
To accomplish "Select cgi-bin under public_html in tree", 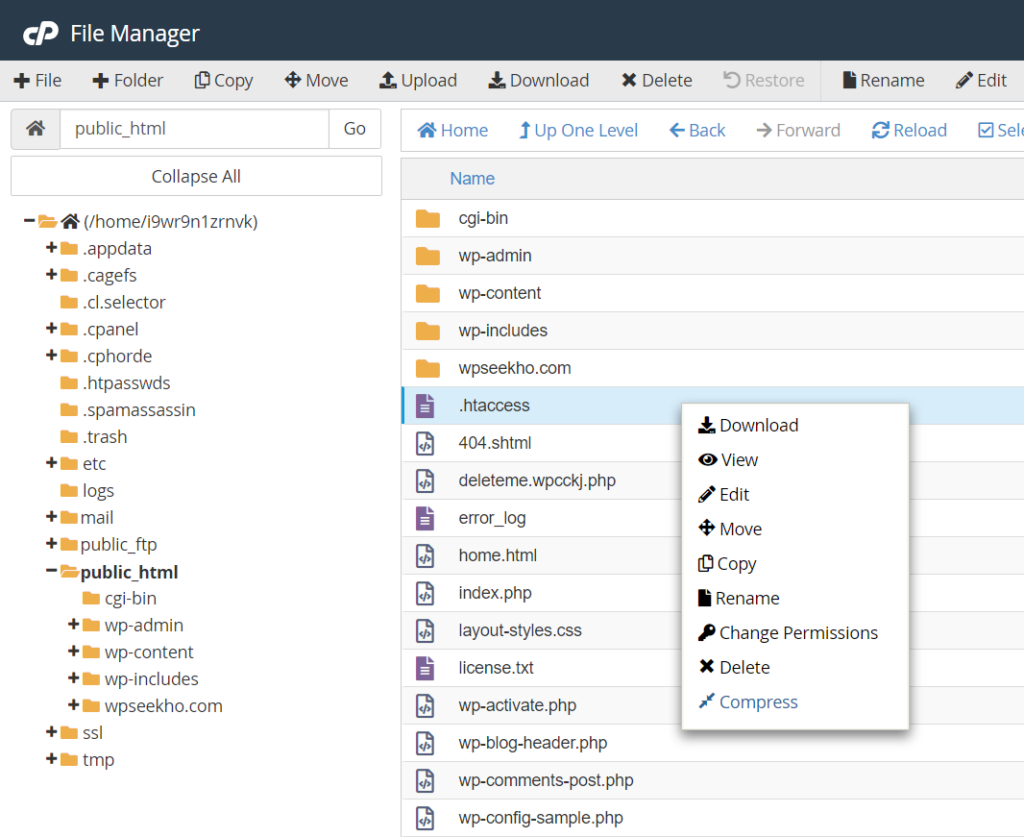I will pos(130,598).
